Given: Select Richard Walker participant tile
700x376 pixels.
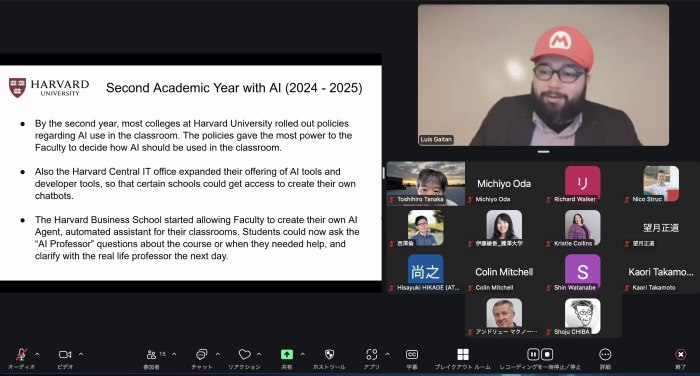Looking at the screenshot, I should click(582, 184).
